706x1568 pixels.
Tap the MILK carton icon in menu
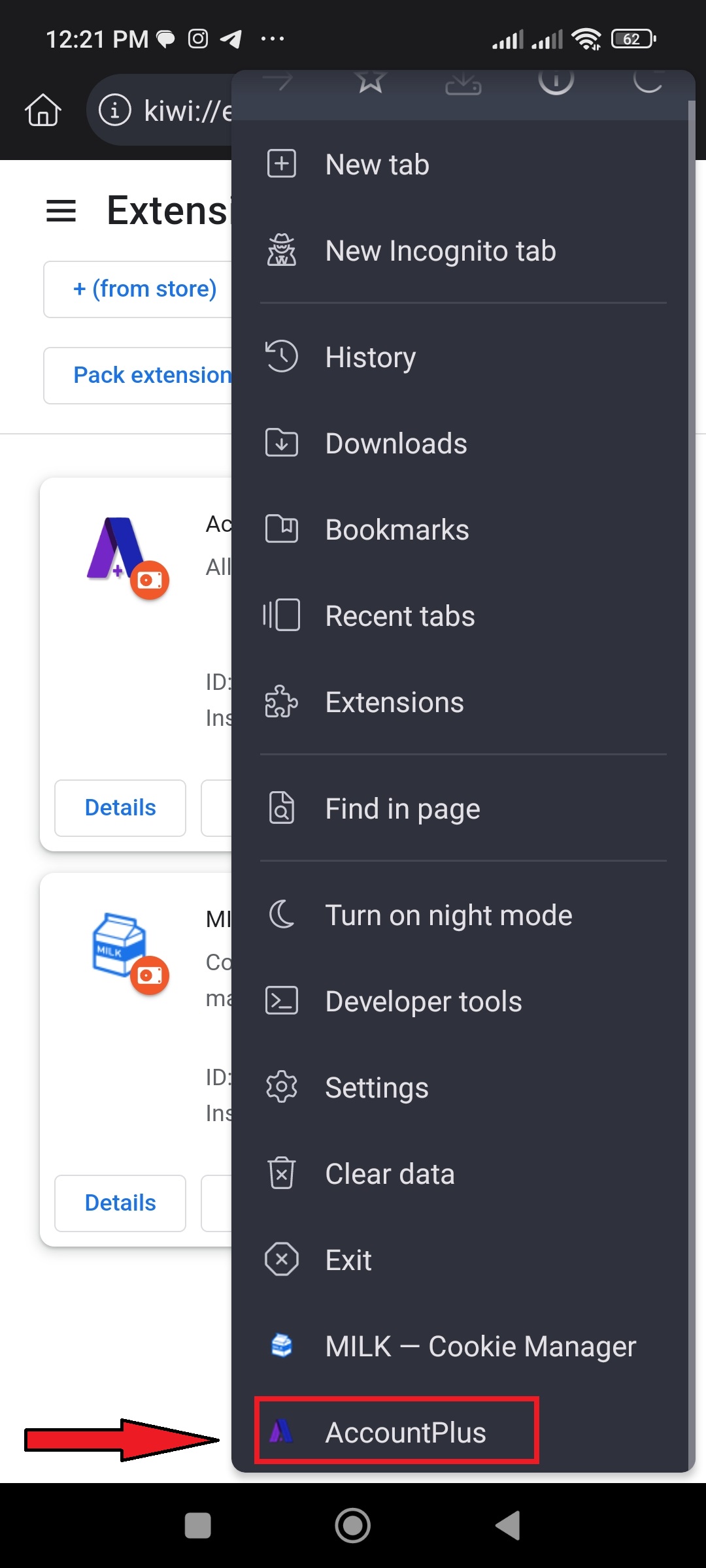click(x=282, y=1345)
